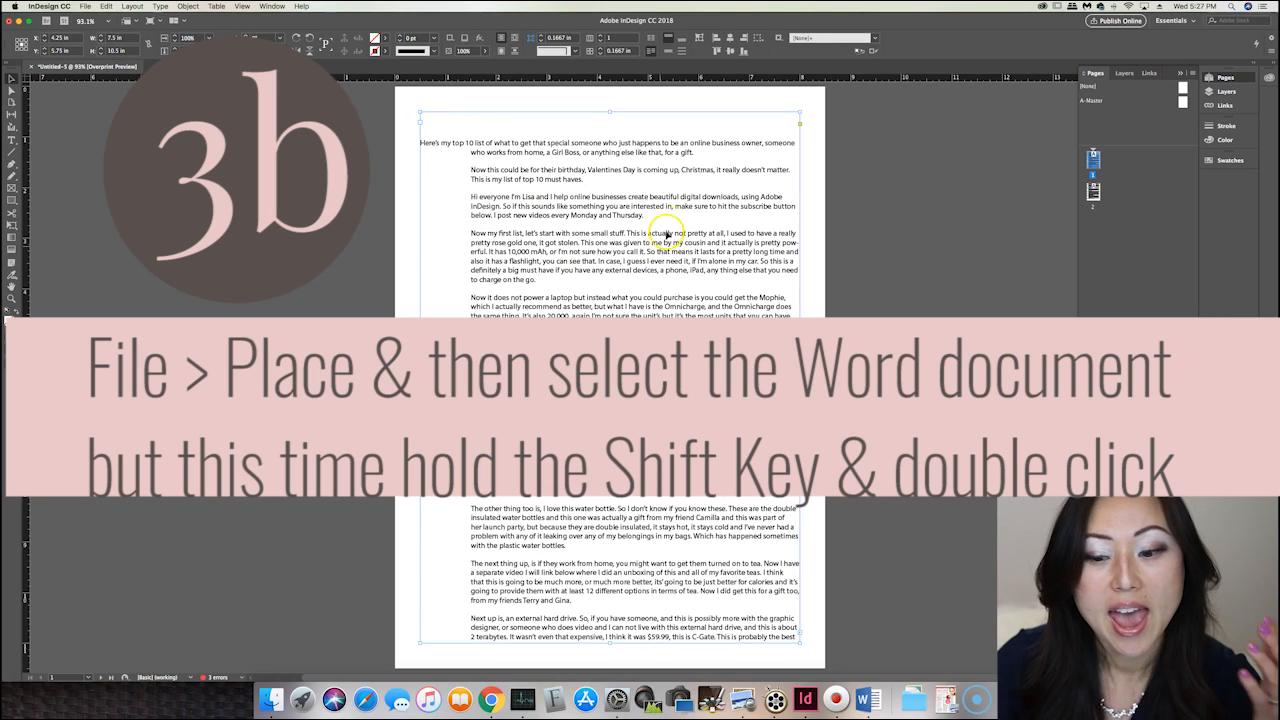Viewport: 1280px width, 720px height.
Task: Select the Type tool in the toolbox
Action: 12,140
